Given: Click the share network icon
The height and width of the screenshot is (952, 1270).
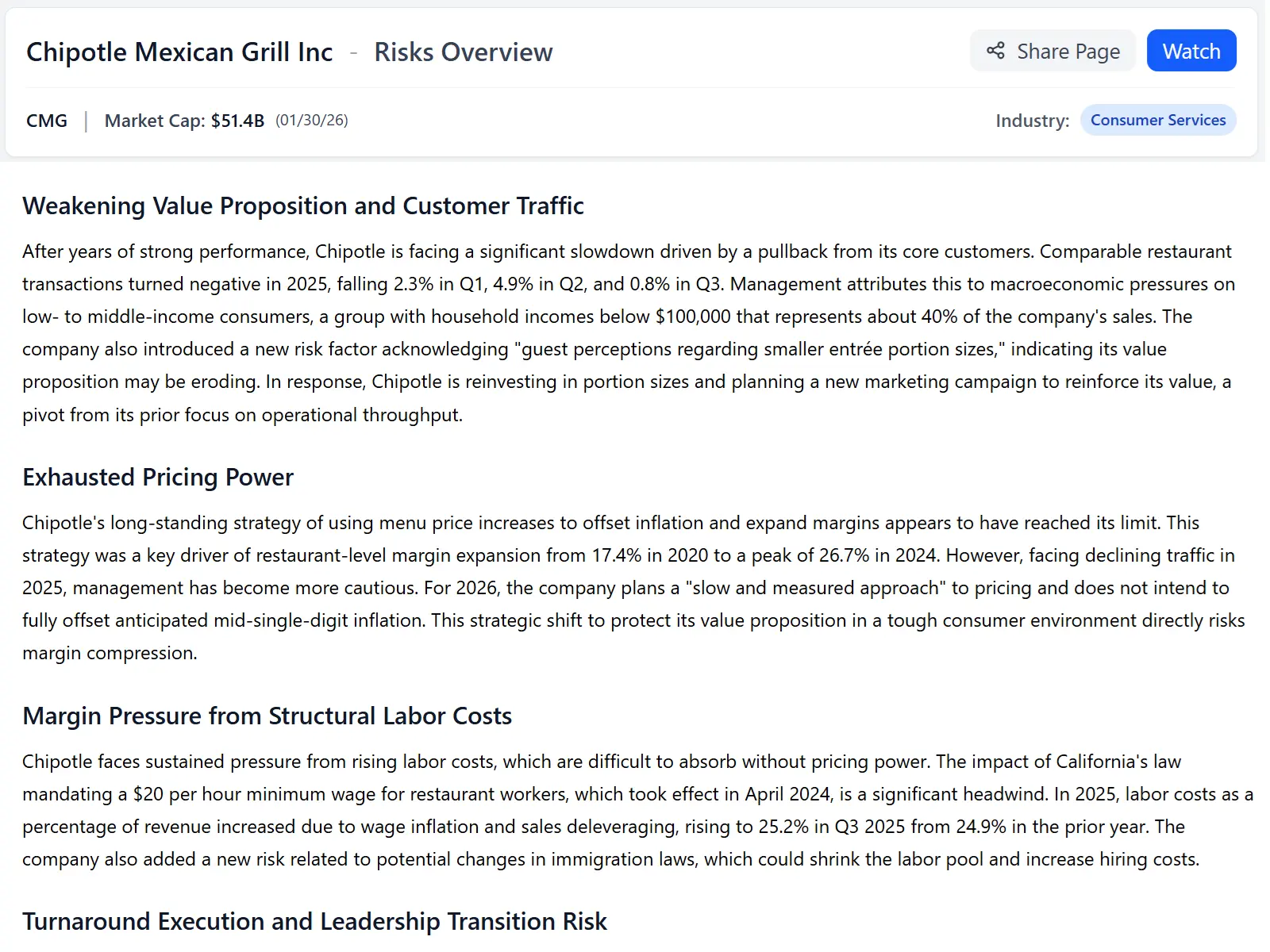Looking at the screenshot, I should tap(995, 50).
